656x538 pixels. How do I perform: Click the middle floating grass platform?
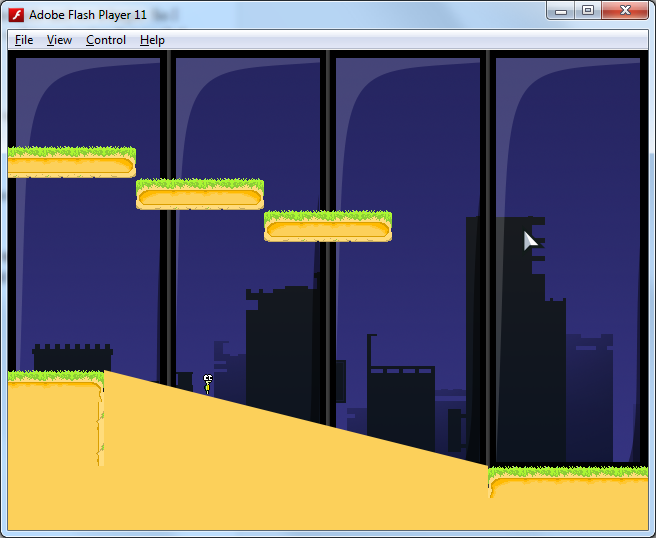pos(200,194)
